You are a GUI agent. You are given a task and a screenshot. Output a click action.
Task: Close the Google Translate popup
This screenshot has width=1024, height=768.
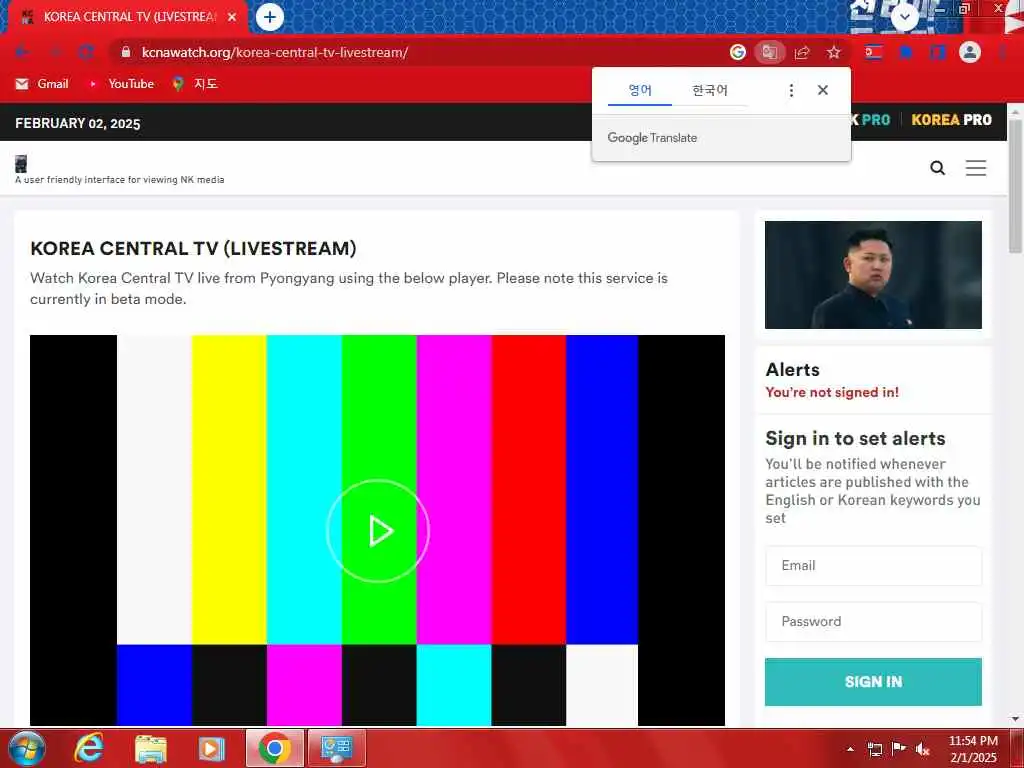click(823, 90)
